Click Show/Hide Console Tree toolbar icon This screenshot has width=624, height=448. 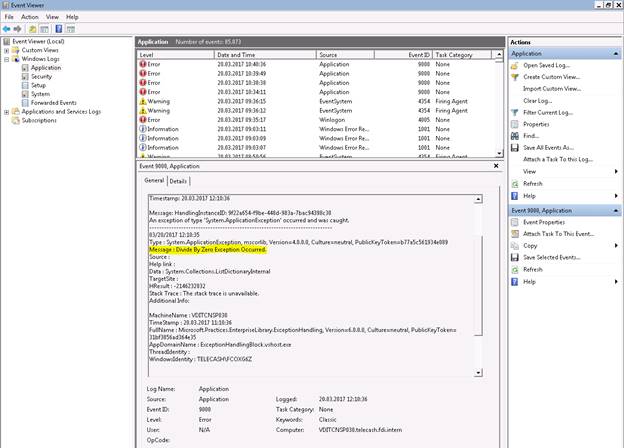(44, 29)
